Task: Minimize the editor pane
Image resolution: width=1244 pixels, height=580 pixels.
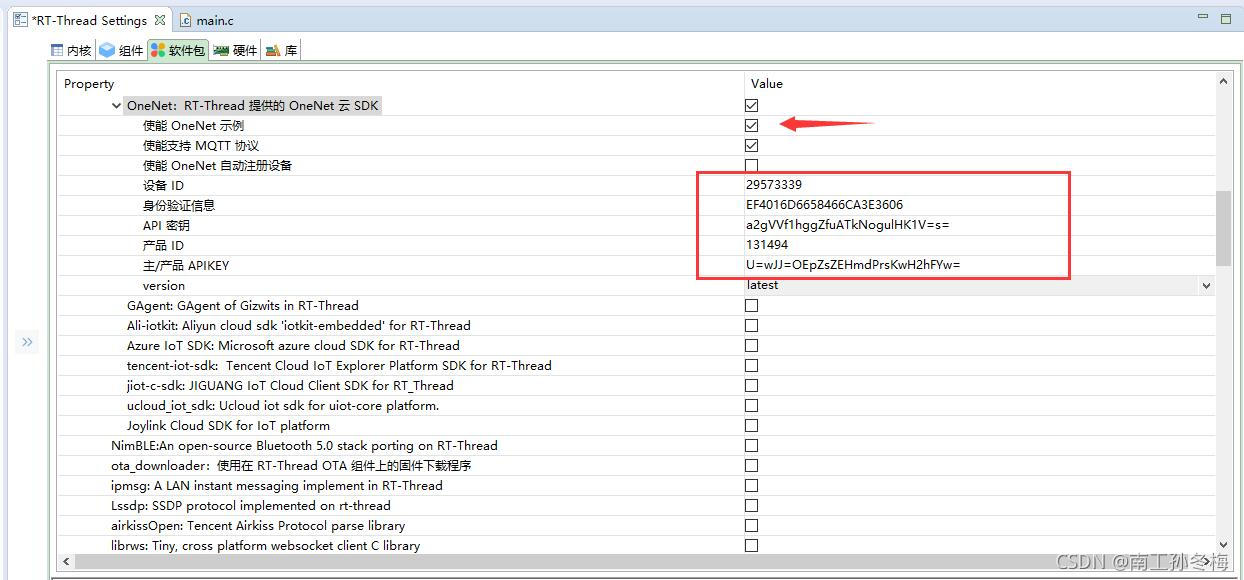Action: tap(1203, 17)
